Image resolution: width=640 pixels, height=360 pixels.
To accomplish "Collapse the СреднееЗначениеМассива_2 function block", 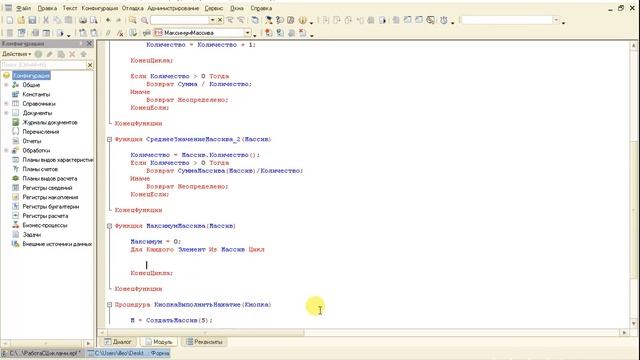I will pyautogui.click(x=109, y=139).
